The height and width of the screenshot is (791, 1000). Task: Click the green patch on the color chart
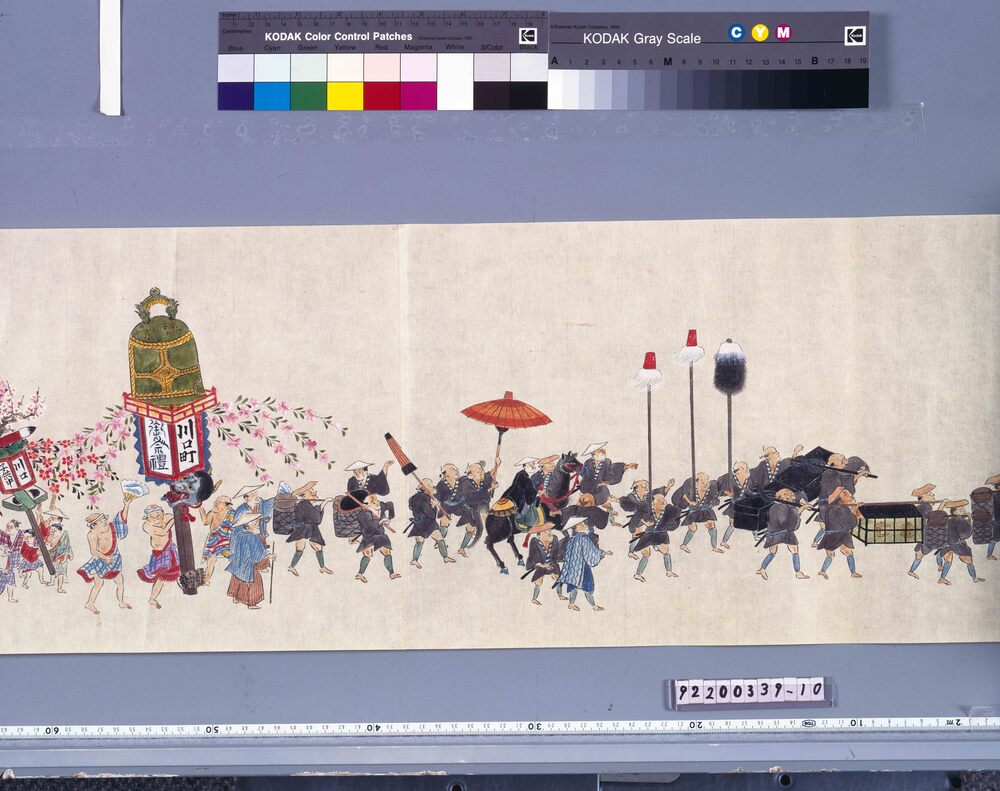click(x=309, y=96)
